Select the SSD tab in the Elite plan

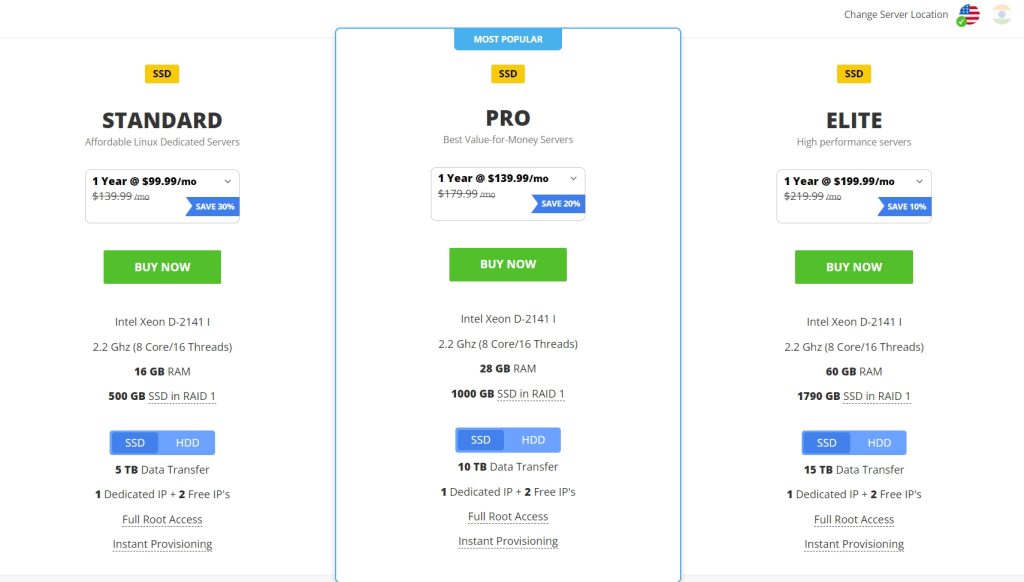coord(827,443)
